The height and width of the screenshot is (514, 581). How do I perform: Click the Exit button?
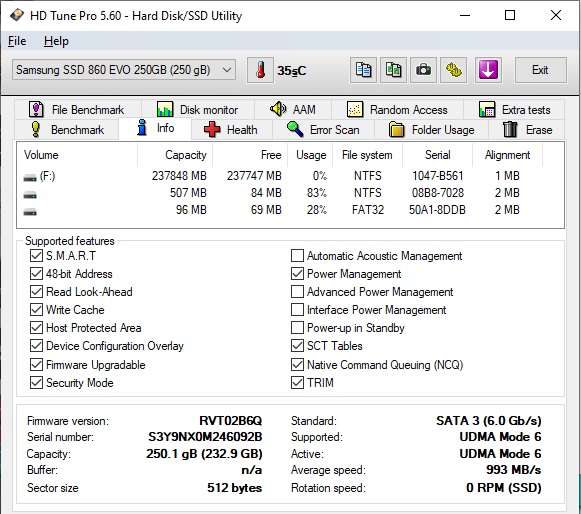tap(540, 70)
